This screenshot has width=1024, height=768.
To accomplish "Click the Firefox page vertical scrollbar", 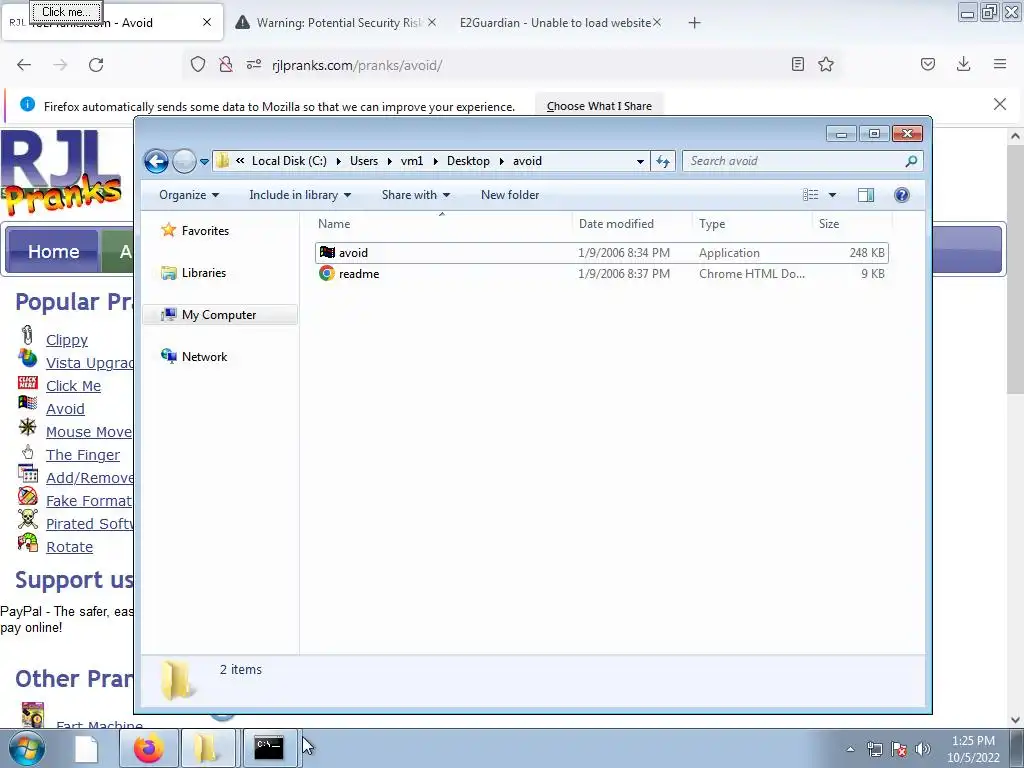I will 1015,269.
